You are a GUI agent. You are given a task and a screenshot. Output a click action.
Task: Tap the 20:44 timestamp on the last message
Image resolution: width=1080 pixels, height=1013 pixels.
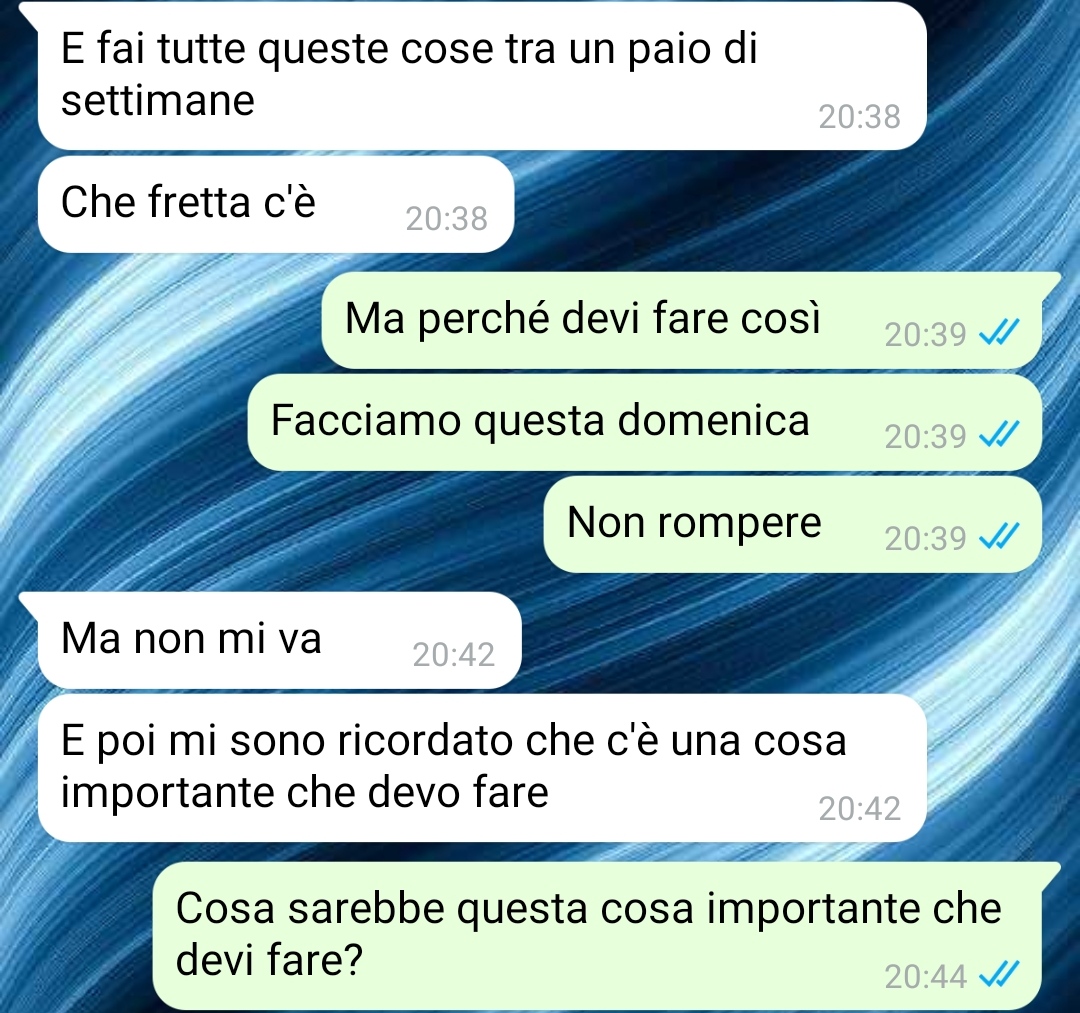pyautogui.click(x=926, y=977)
